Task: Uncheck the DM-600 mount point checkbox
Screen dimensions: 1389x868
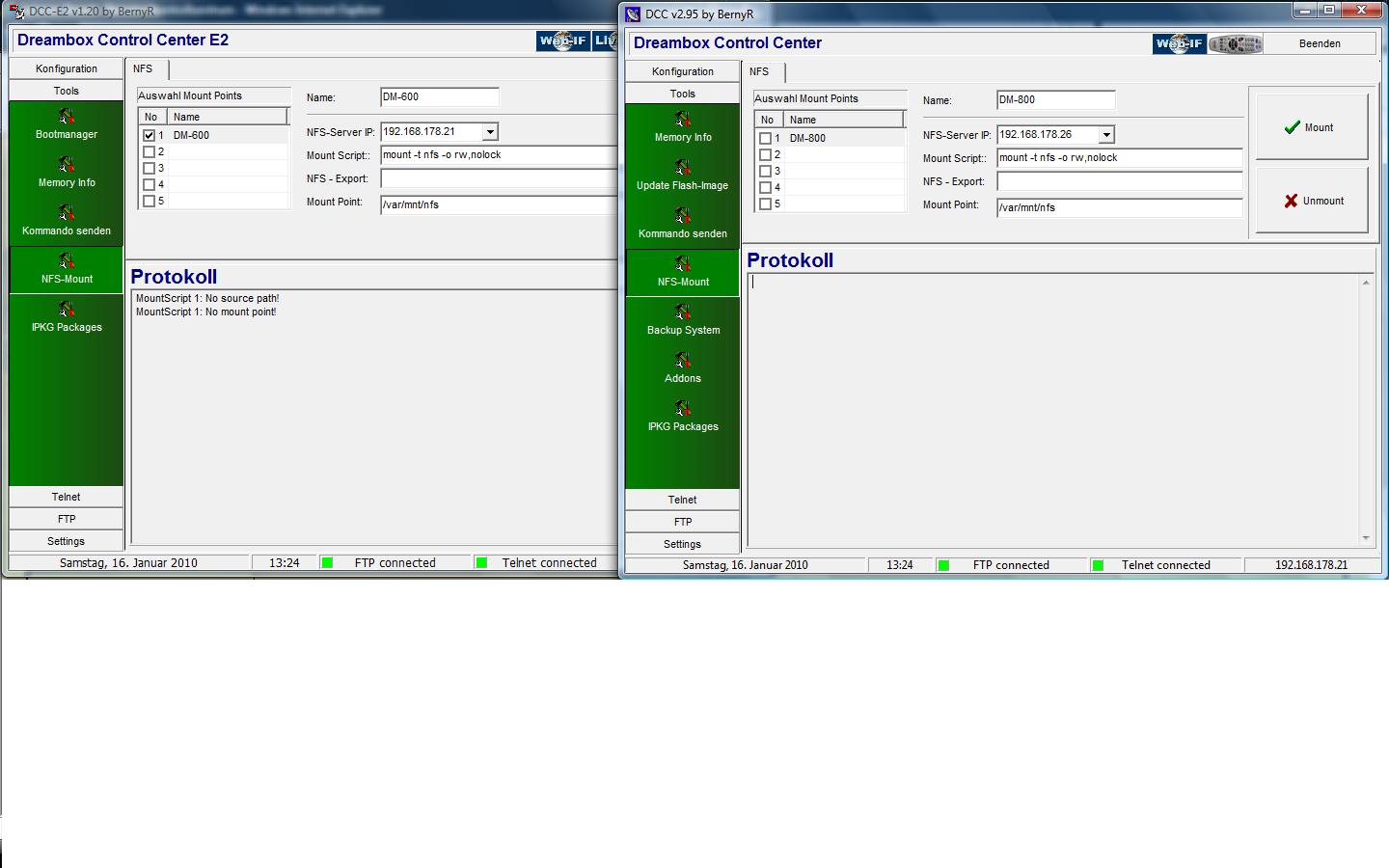Action: tap(150, 136)
